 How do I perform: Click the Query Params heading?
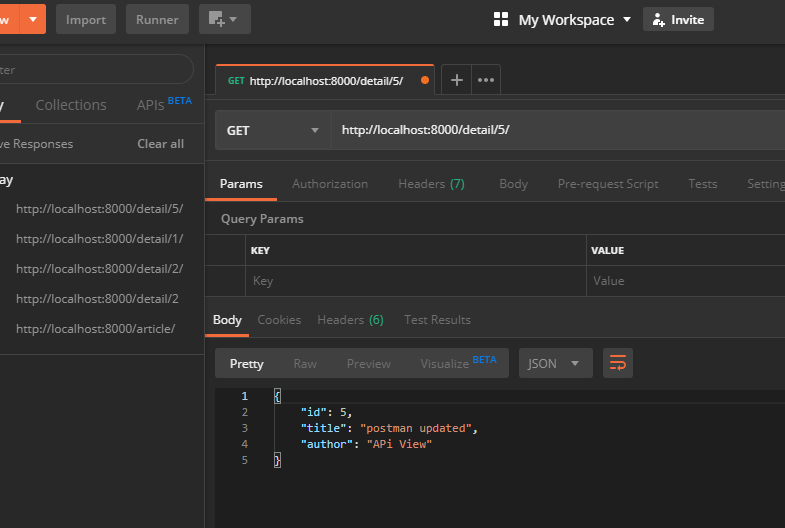point(262,219)
